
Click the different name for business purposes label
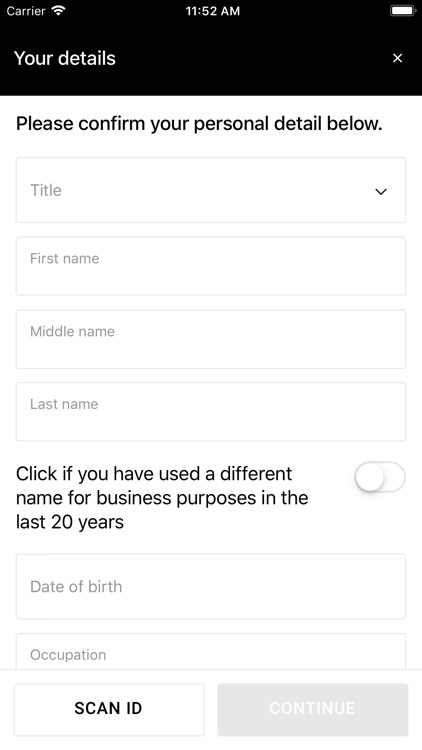tap(162, 498)
